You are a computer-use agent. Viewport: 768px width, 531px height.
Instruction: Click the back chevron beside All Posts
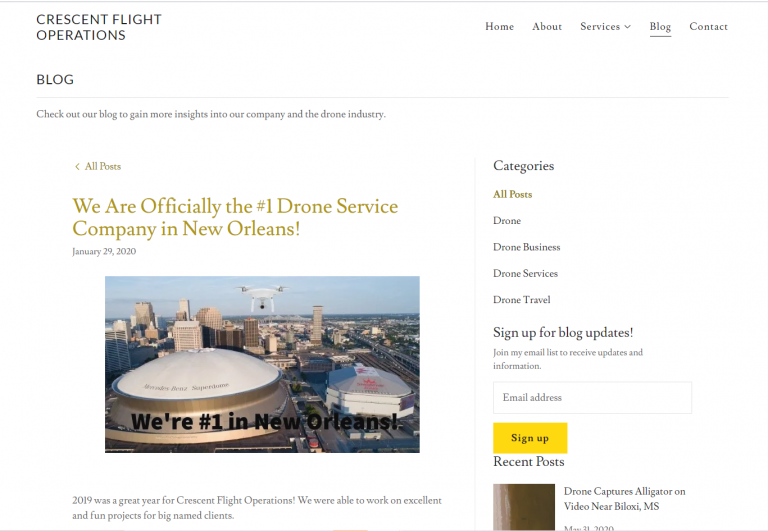pos(77,167)
